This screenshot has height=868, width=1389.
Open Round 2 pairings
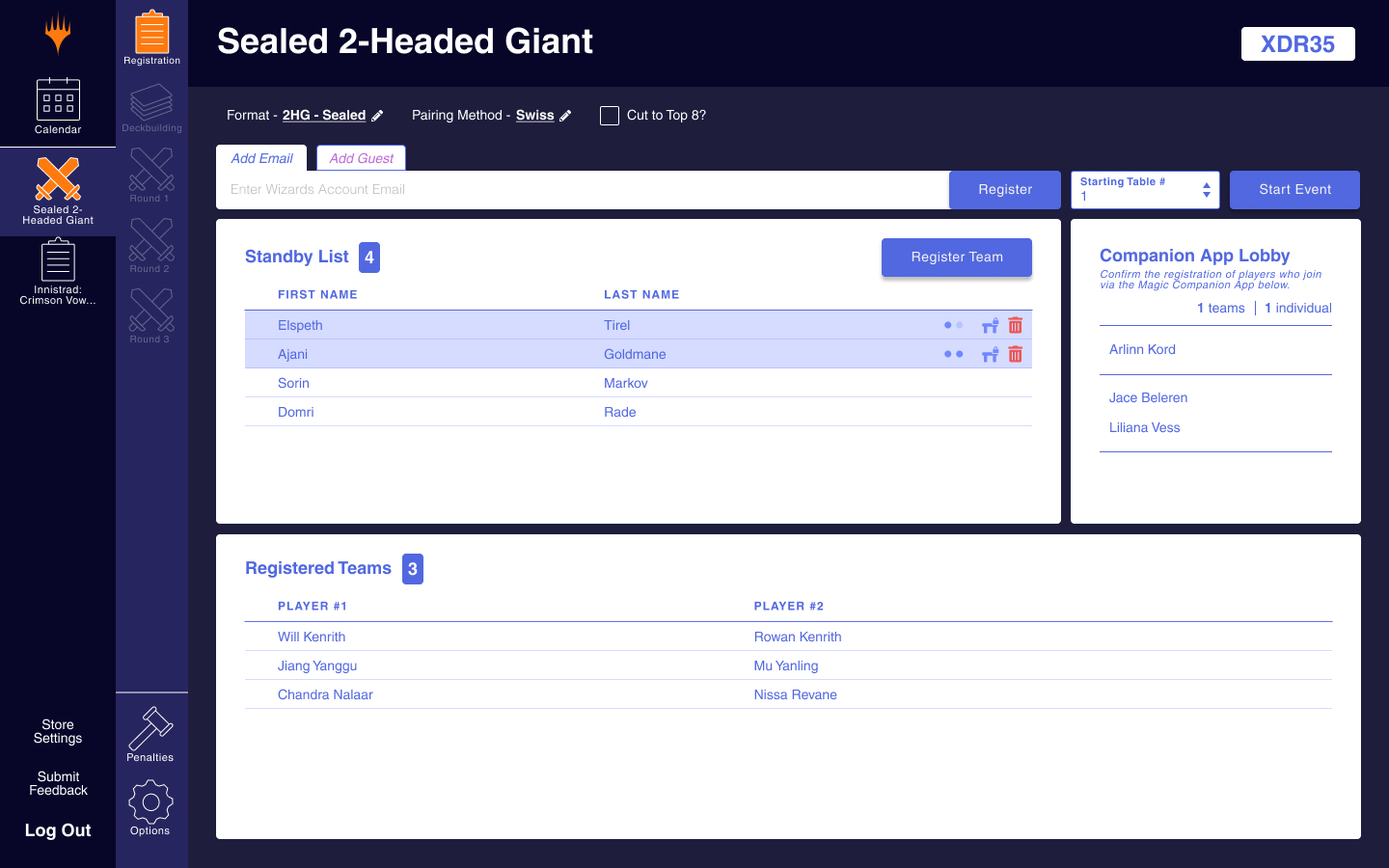[151, 245]
